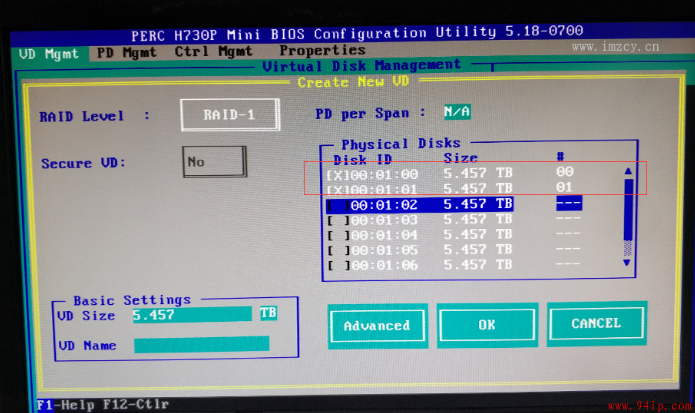The width and height of the screenshot is (695, 413).
Task: Click the Size column header
Action: pos(461,158)
